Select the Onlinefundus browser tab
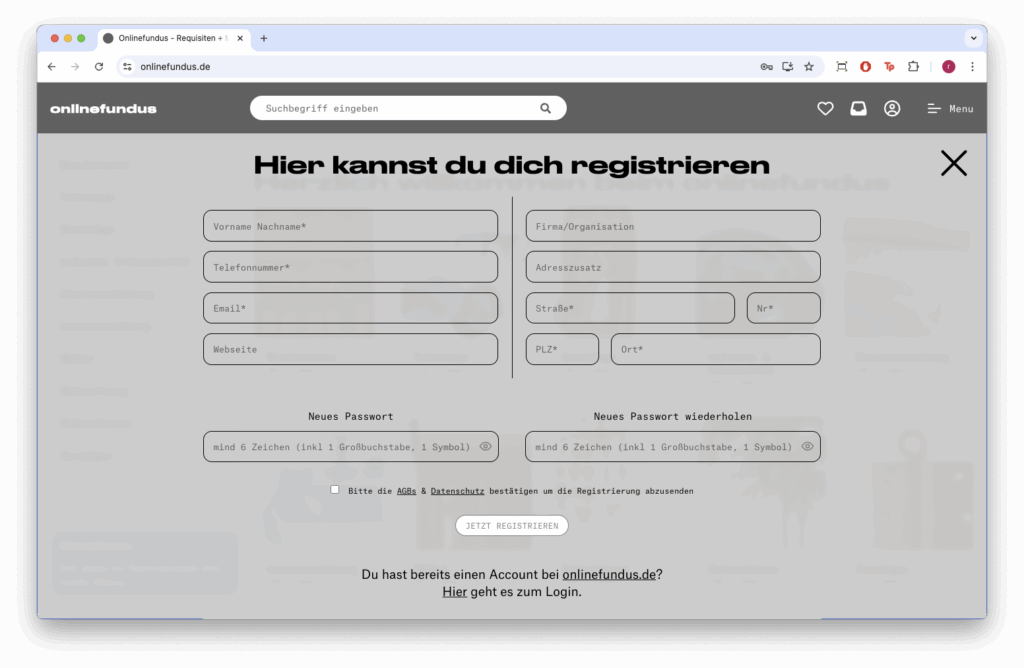 (x=170, y=38)
